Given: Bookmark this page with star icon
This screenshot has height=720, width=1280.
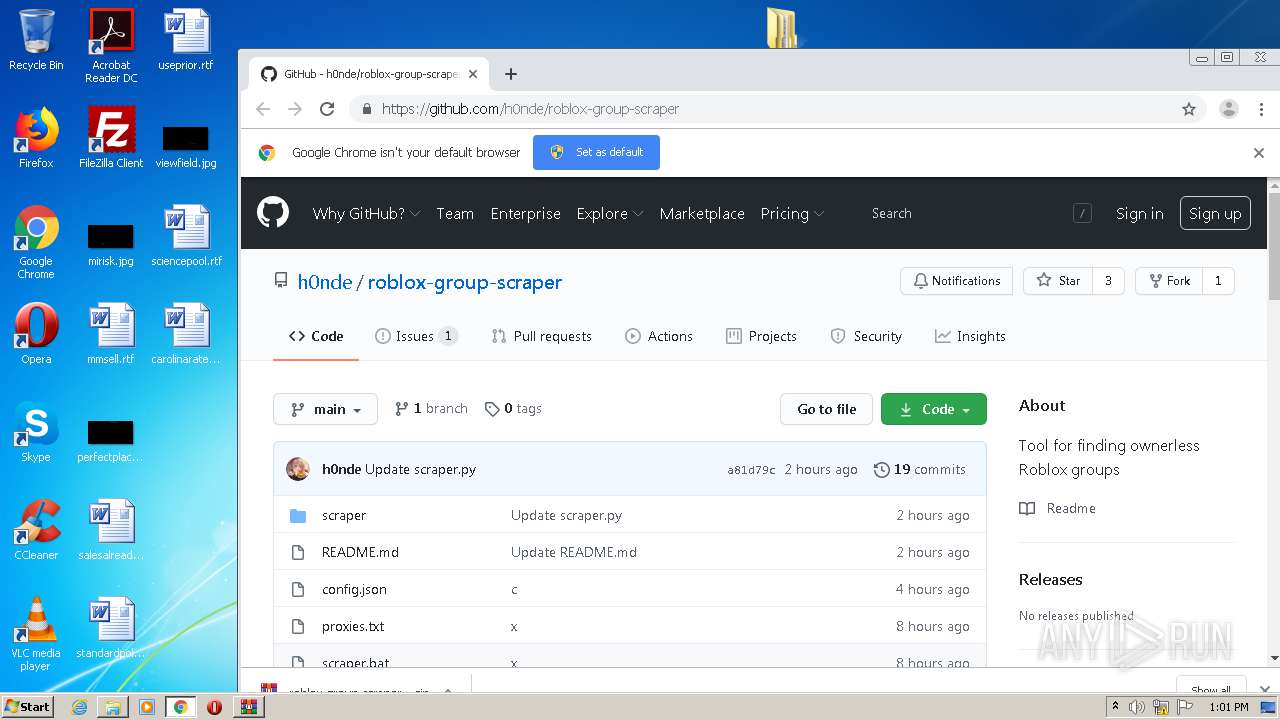Looking at the screenshot, I should [x=1189, y=109].
